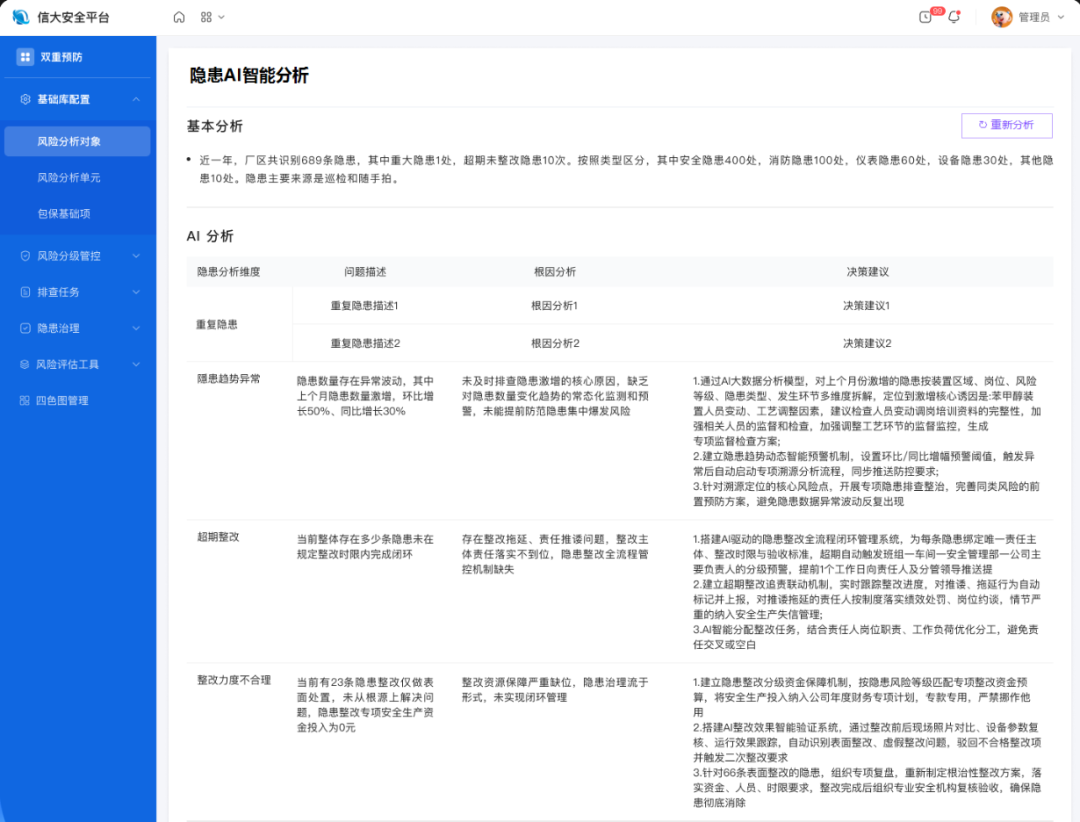
Task: Click the 问题描述 column header
Action: coord(365,272)
